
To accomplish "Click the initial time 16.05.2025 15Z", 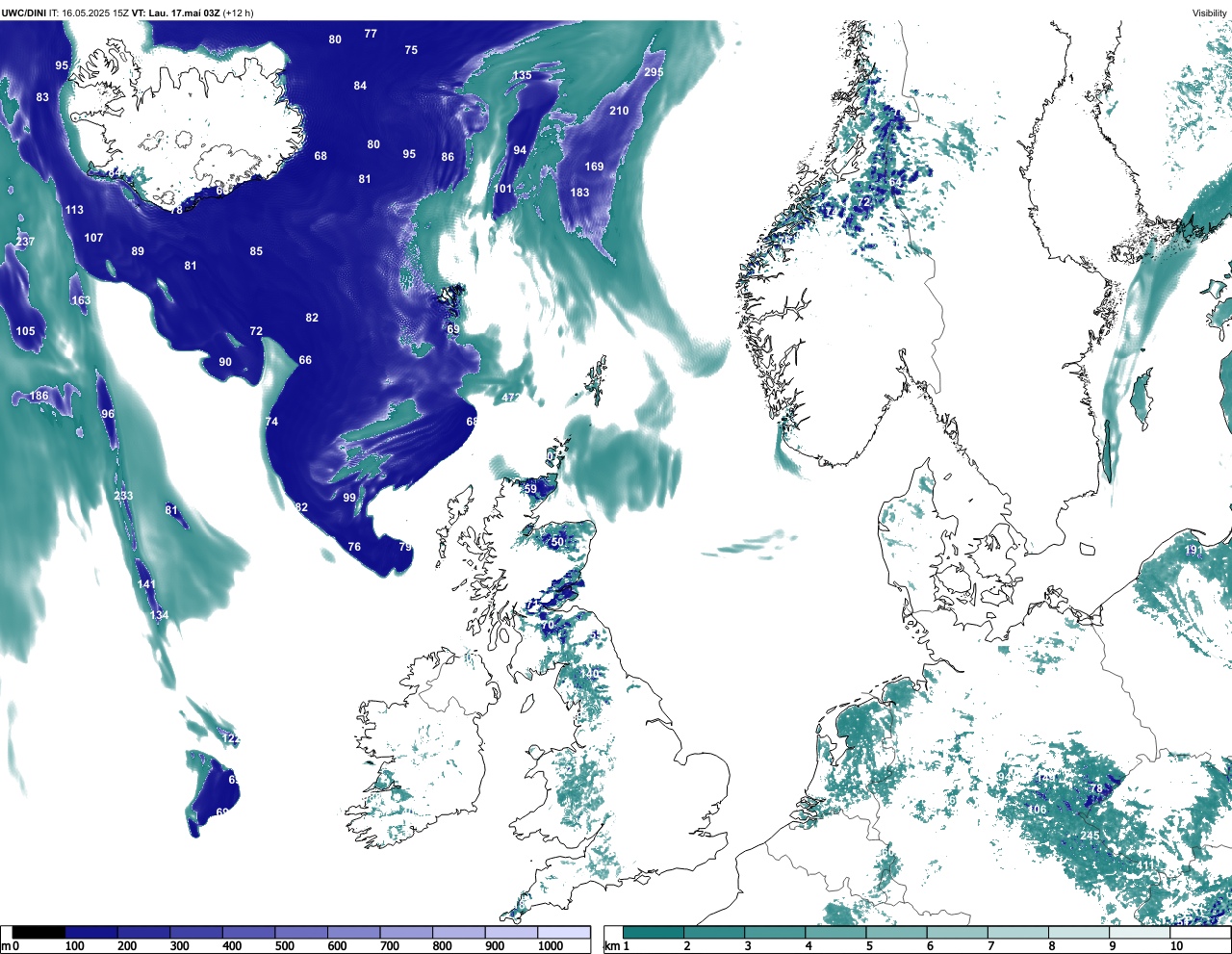I will coord(95,13).
